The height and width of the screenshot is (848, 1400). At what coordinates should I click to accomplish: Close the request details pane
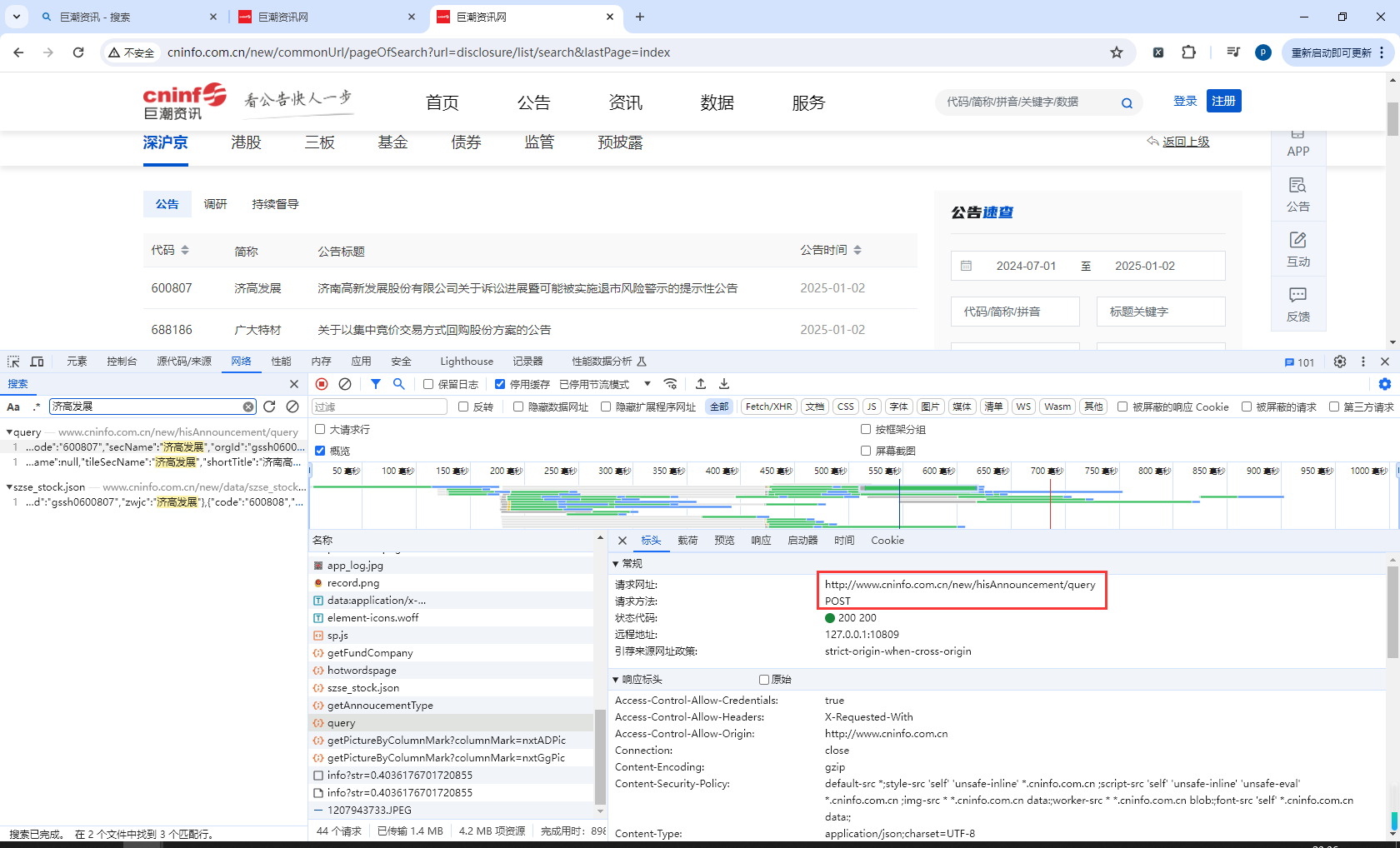(622, 541)
